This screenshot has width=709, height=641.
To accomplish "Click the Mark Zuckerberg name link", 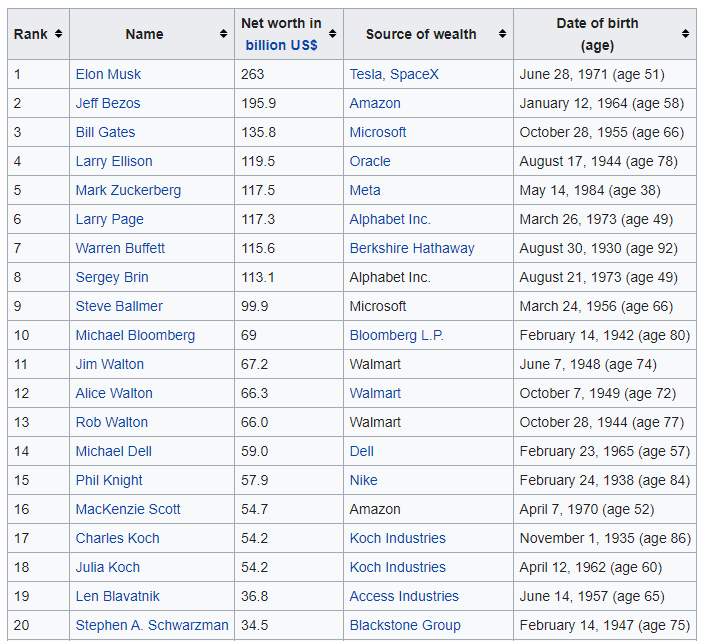I will 128,190.
